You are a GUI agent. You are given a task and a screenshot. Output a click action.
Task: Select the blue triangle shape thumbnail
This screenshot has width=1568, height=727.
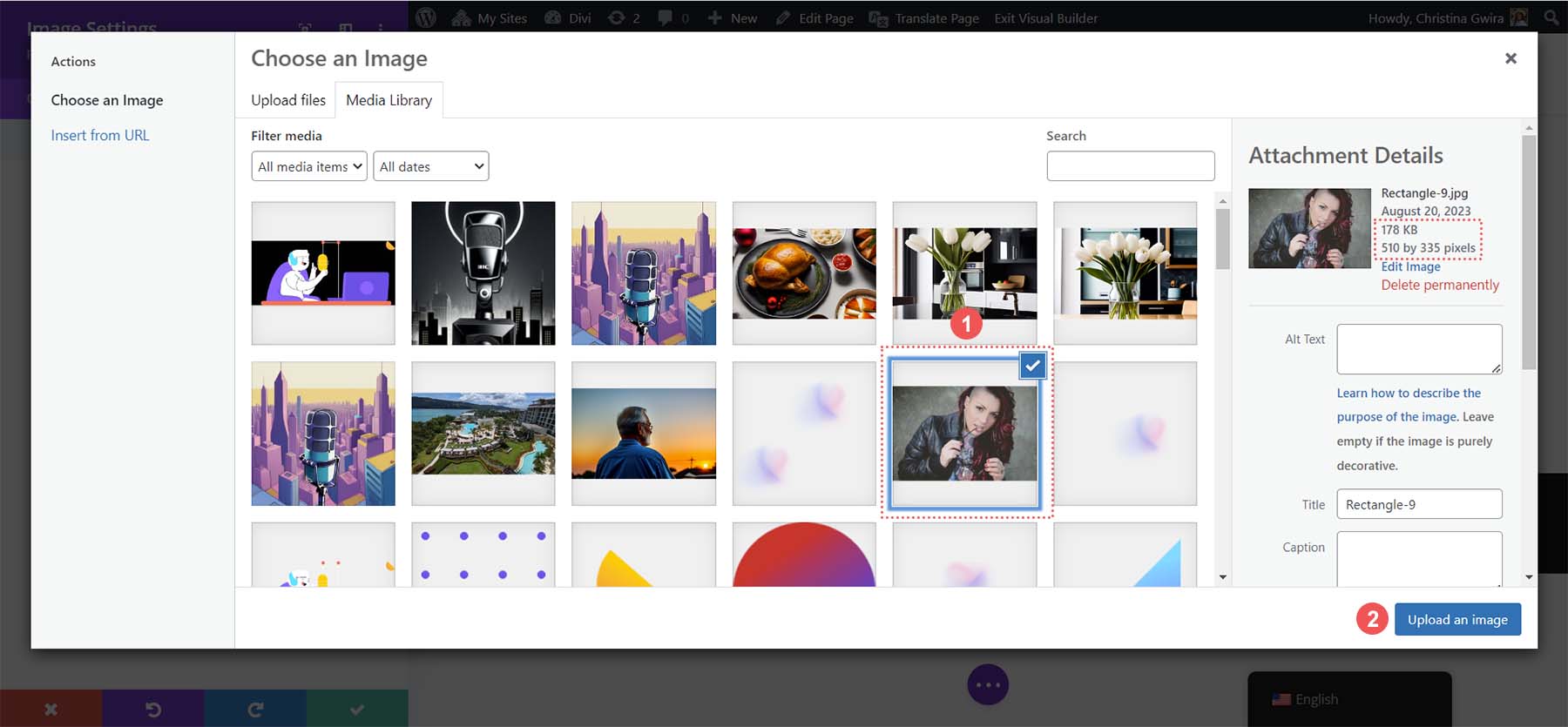pyautogui.click(x=1125, y=555)
